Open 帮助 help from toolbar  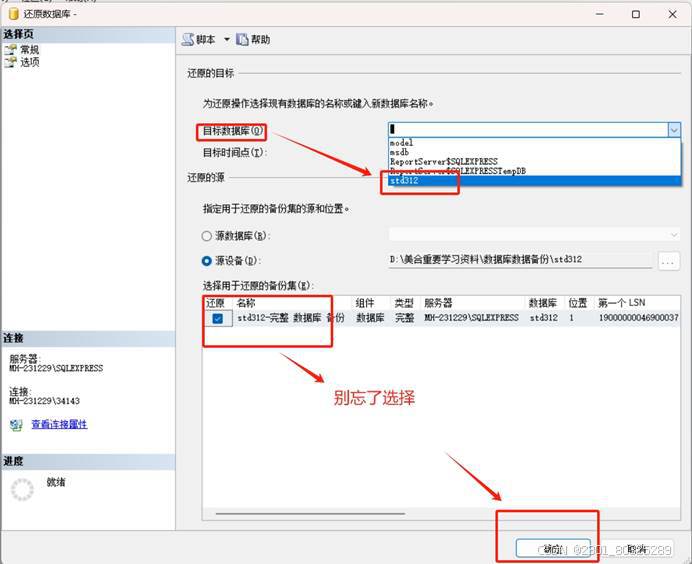tap(253, 40)
